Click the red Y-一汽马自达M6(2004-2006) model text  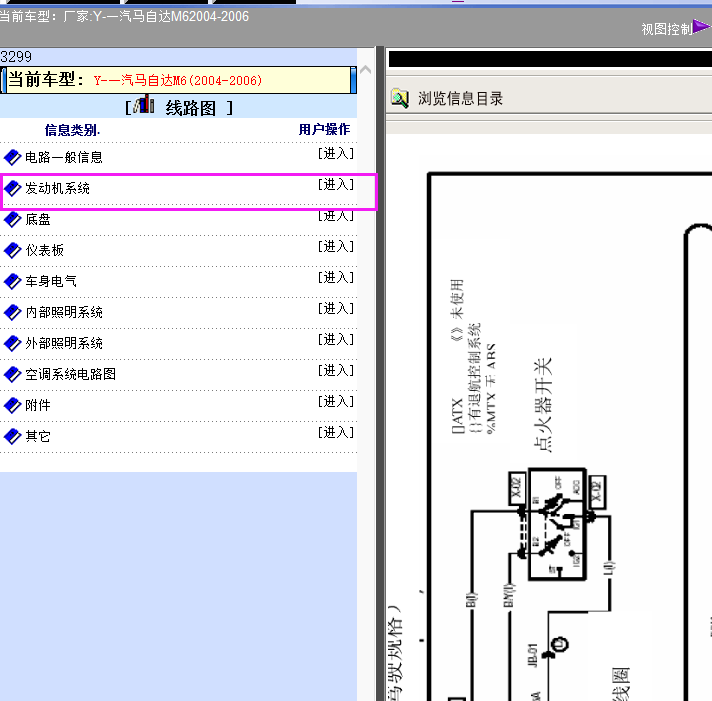pos(178,81)
